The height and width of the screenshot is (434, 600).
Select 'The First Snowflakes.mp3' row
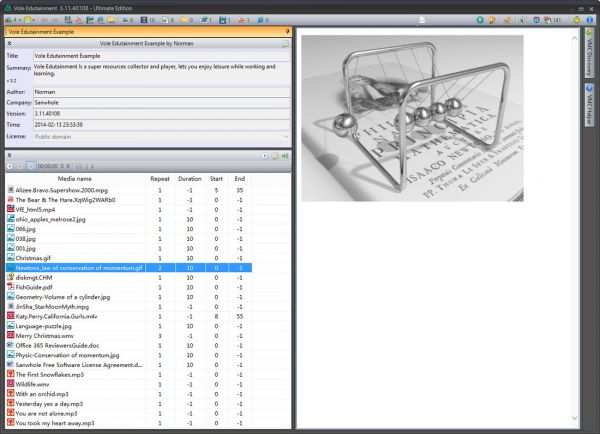(x=129, y=375)
